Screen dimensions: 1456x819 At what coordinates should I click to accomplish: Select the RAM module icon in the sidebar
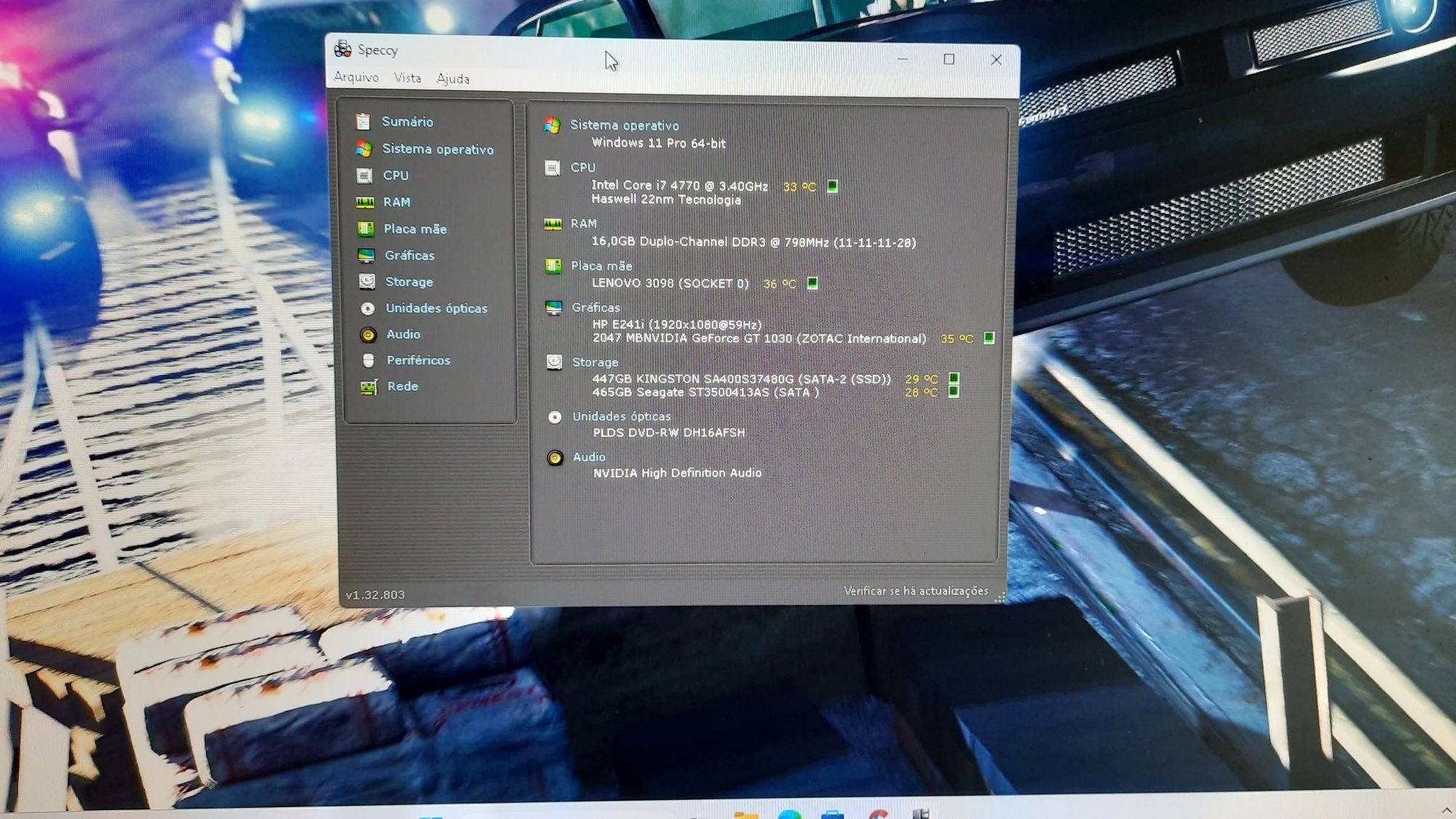(x=365, y=202)
